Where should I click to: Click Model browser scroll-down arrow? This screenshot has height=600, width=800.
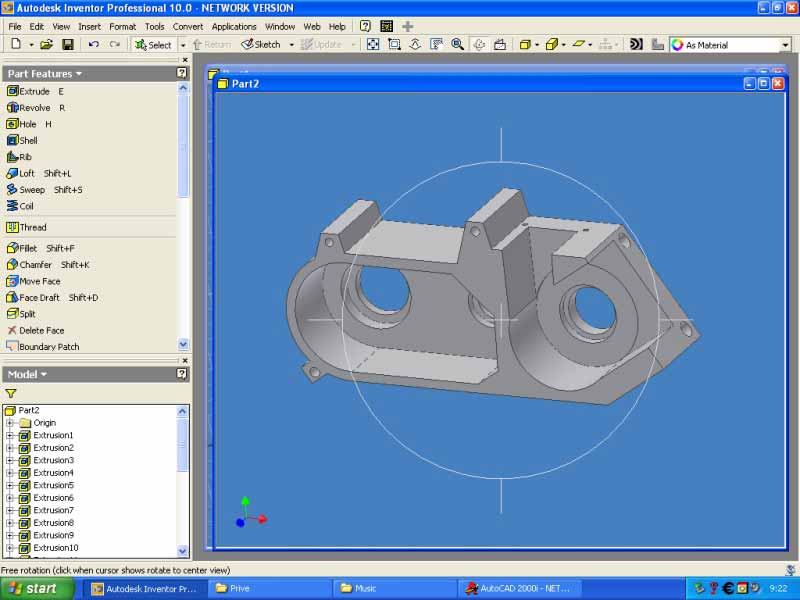point(183,551)
